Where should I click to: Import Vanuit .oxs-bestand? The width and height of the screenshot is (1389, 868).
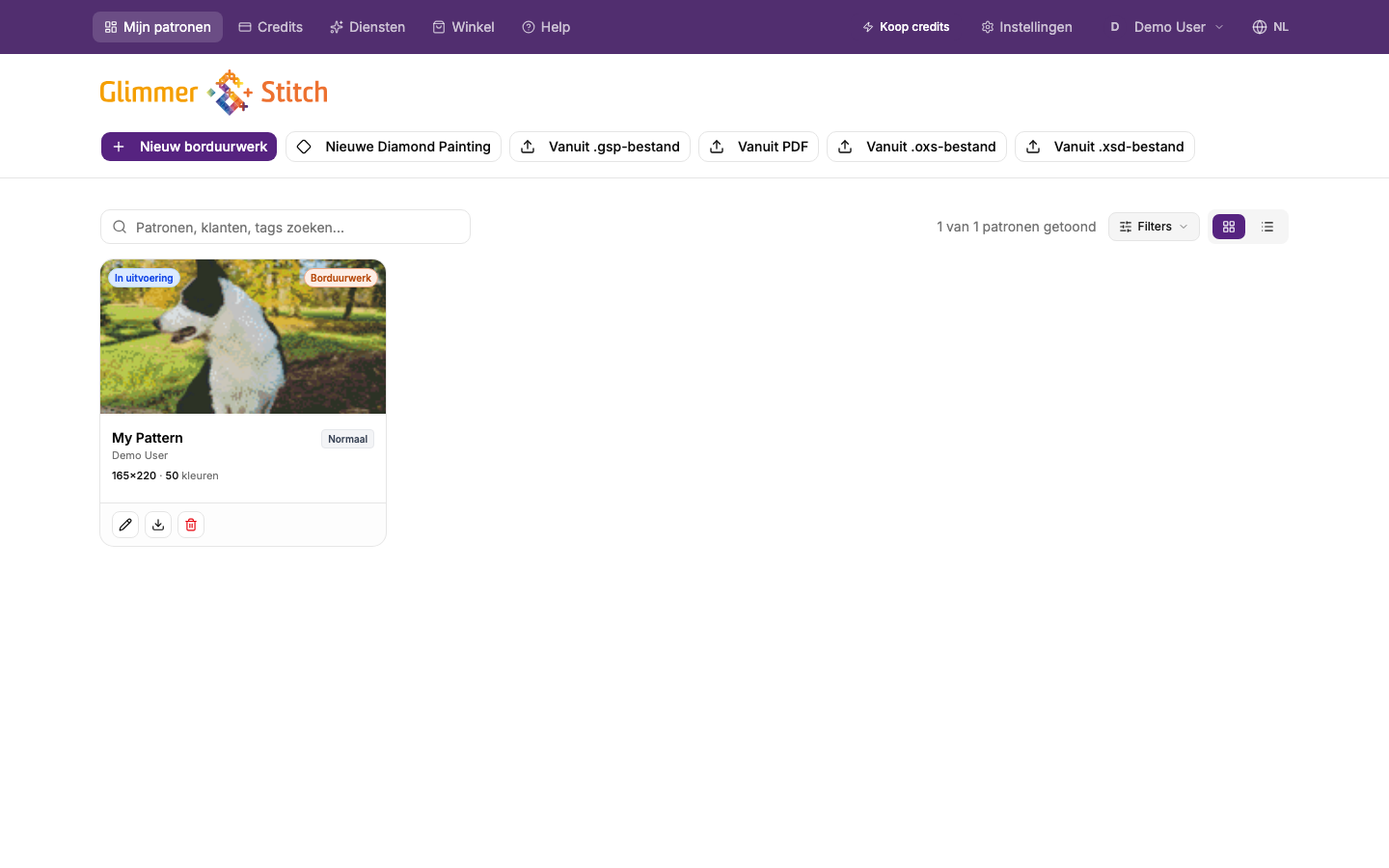(916, 147)
